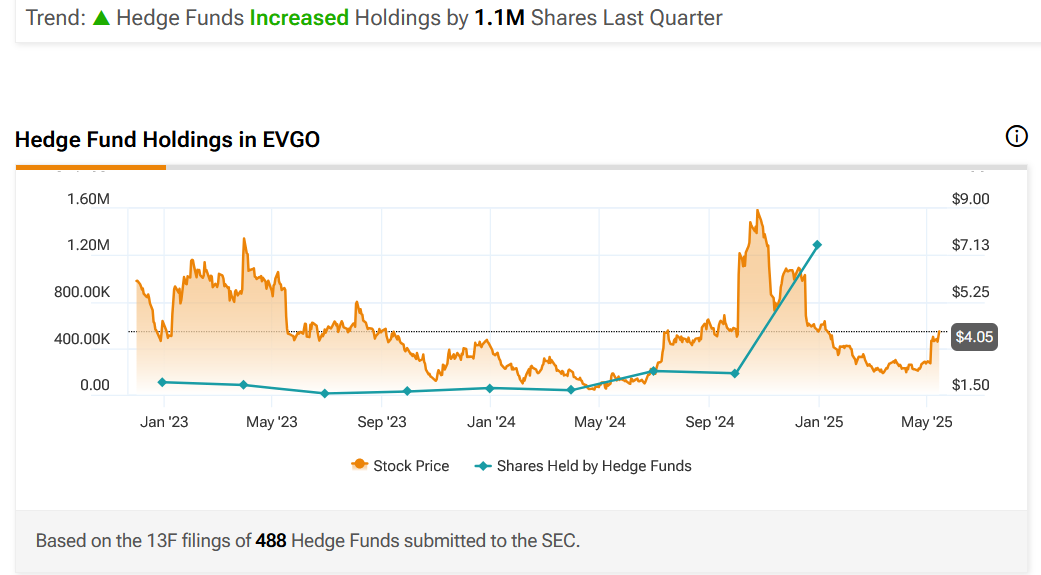The width and height of the screenshot is (1041, 575).
Task: Select the '488' hedge funds count
Action: coord(271,540)
